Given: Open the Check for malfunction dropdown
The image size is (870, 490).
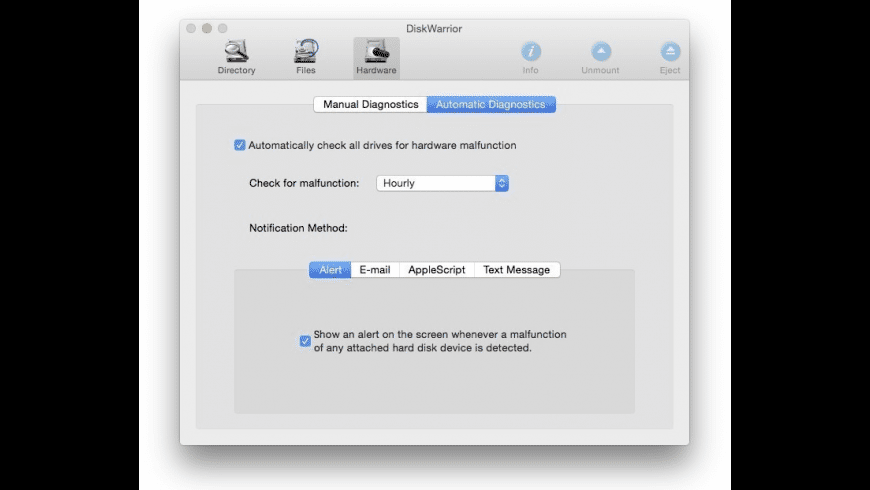Looking at the screenshot, I should pyautogui.click(x=442, y=183).
